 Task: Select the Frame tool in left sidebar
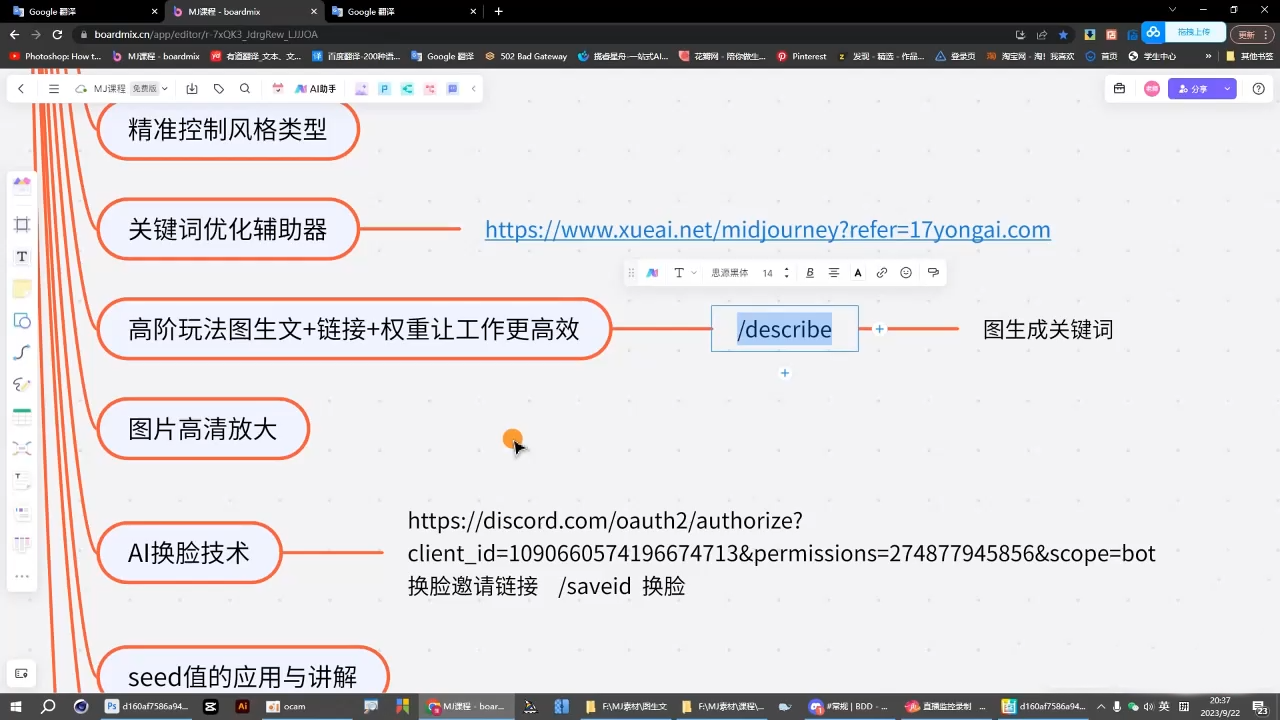point(22,224)
